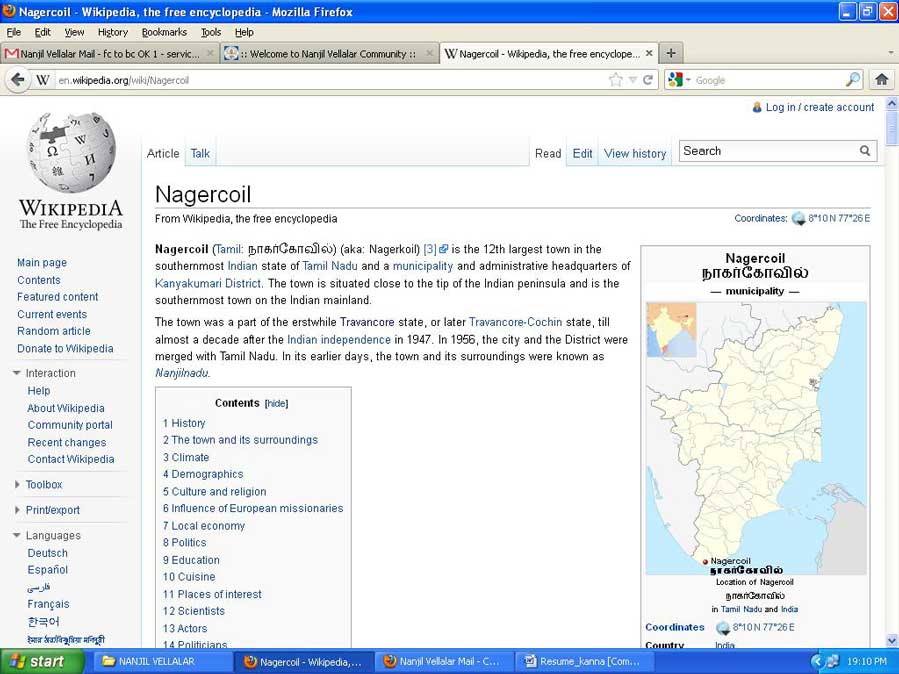The width and height of the screenshot is (899, 674).
Task: Click Log in / create account link
Action: (x=819, y=107)
